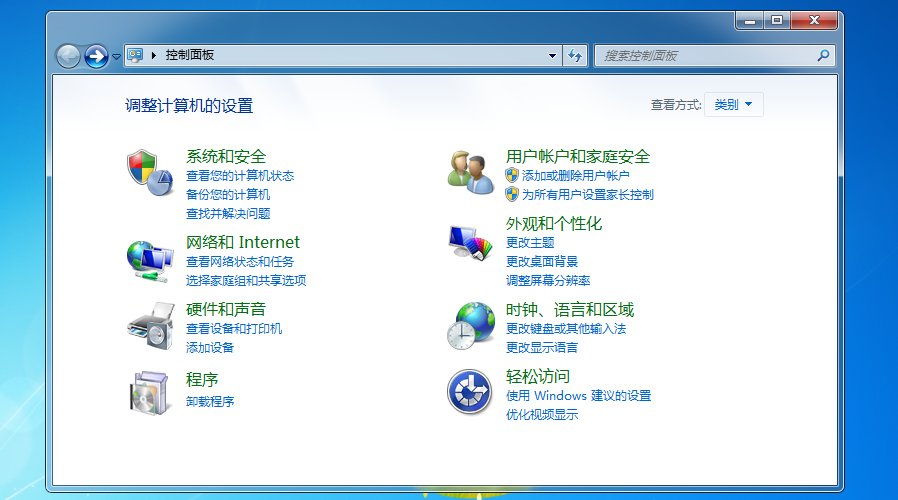Viewport: 898px width, 500px height.
Task: Click 控制面板 breadcrumb in address bar
Action: coord(190,55)
